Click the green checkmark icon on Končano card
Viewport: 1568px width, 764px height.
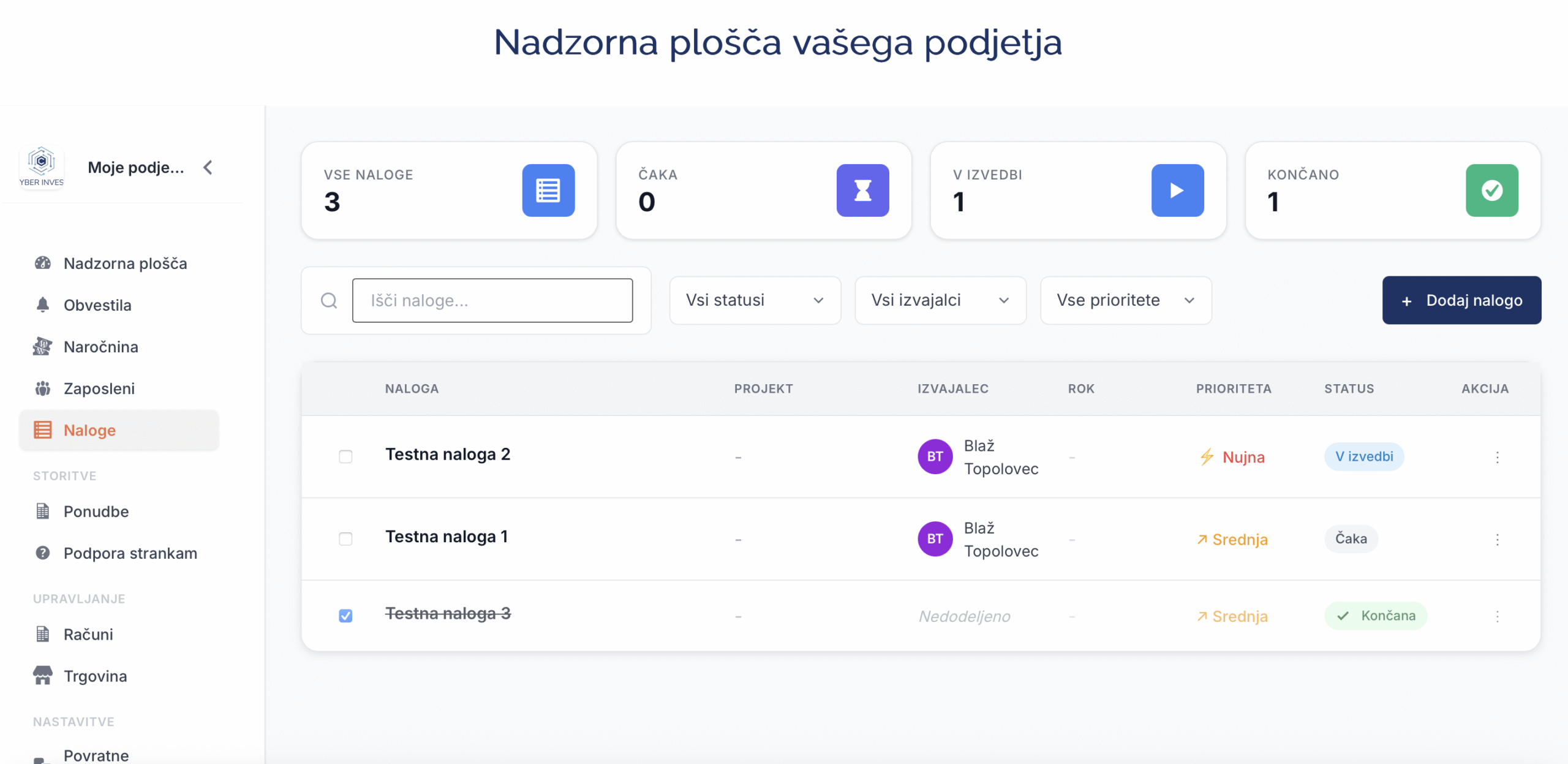point(1491,190)
